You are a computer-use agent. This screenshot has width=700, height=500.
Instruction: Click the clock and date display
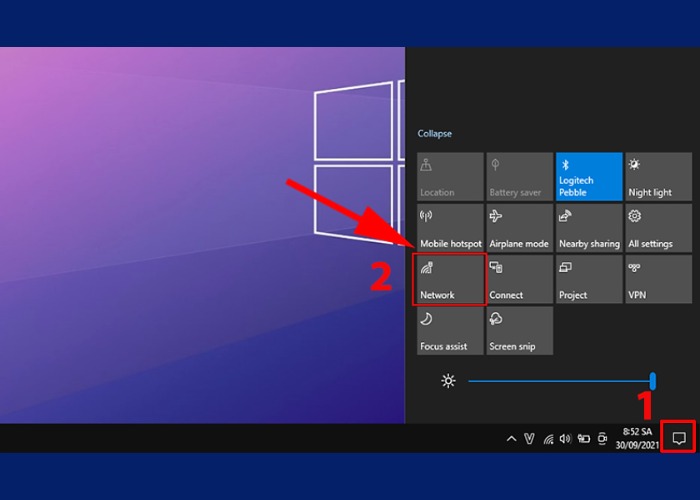point(636,438)
